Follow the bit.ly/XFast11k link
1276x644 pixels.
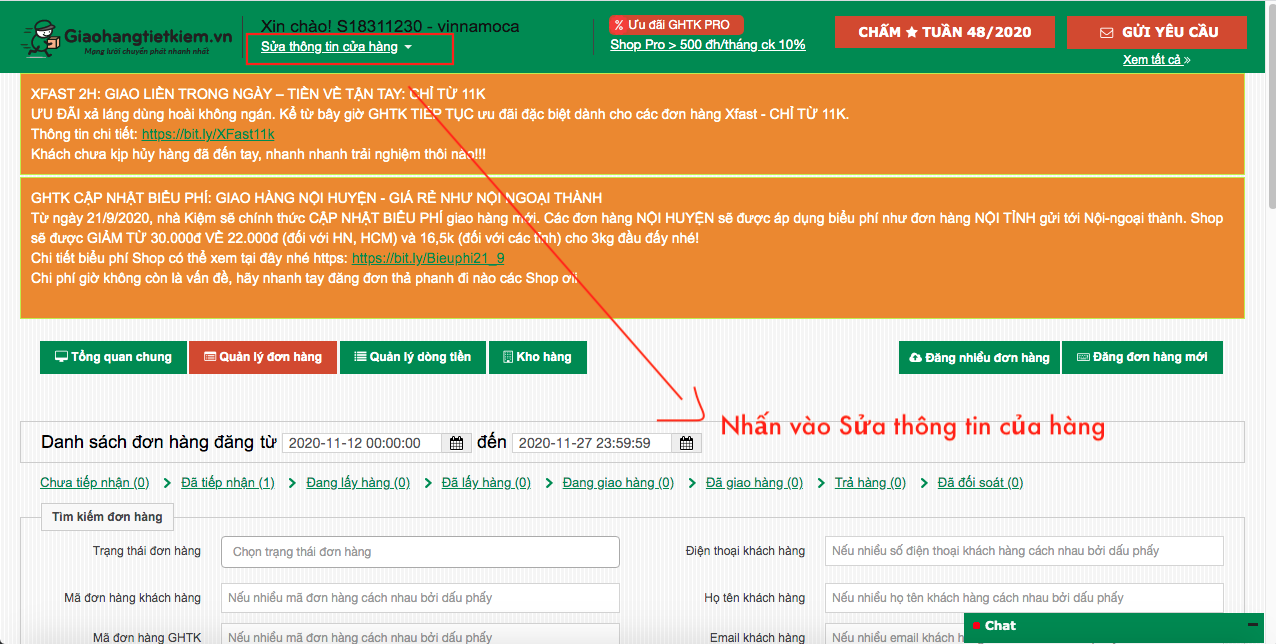pos(208,134)
